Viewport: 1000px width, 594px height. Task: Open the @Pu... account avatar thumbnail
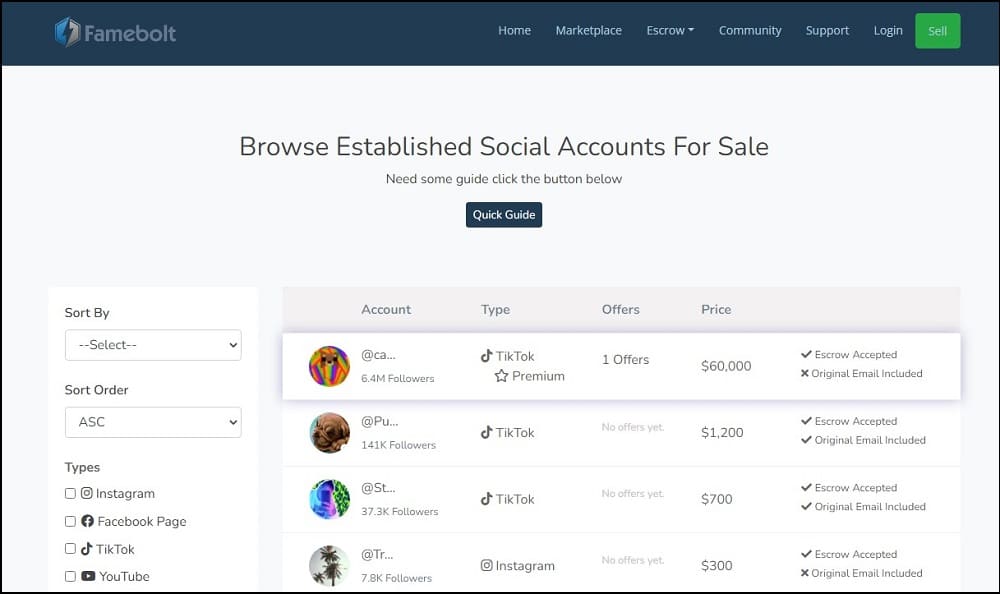pyautogui.click(x=330, y=433)
